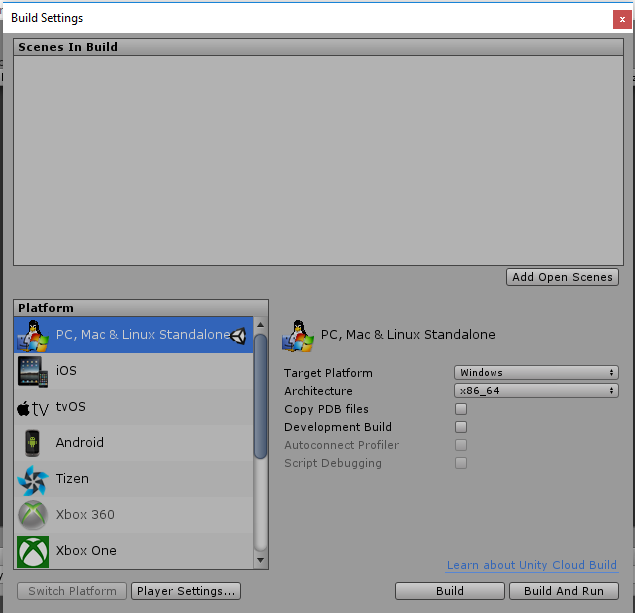The image size is (635, 613).
Task: Open the Target Platform dropdown
Action: coord(536,372)
